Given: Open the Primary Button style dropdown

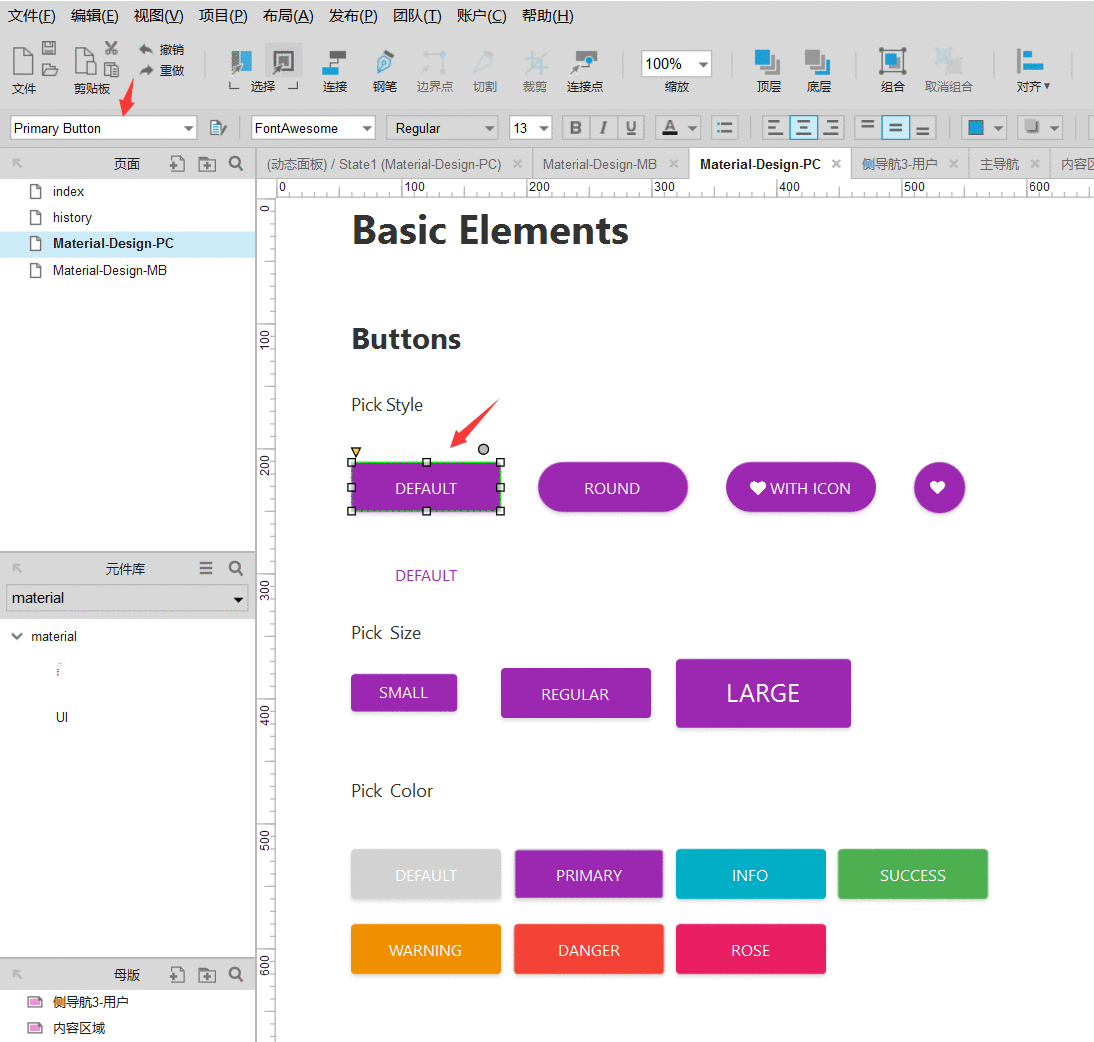Looking at the screenshot, I should click(x=188, y=128).
